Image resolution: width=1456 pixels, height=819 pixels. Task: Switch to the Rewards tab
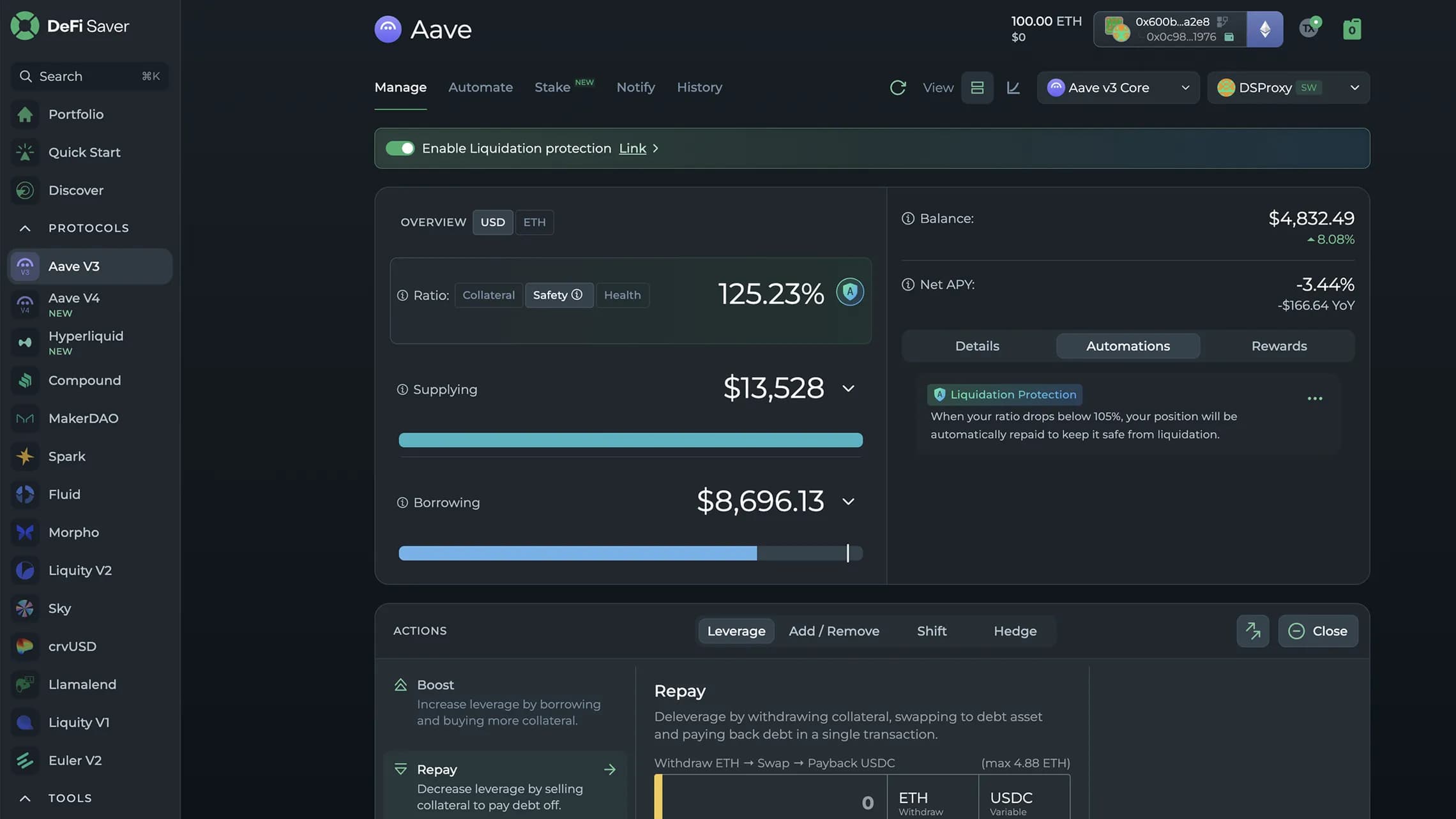1279,346
